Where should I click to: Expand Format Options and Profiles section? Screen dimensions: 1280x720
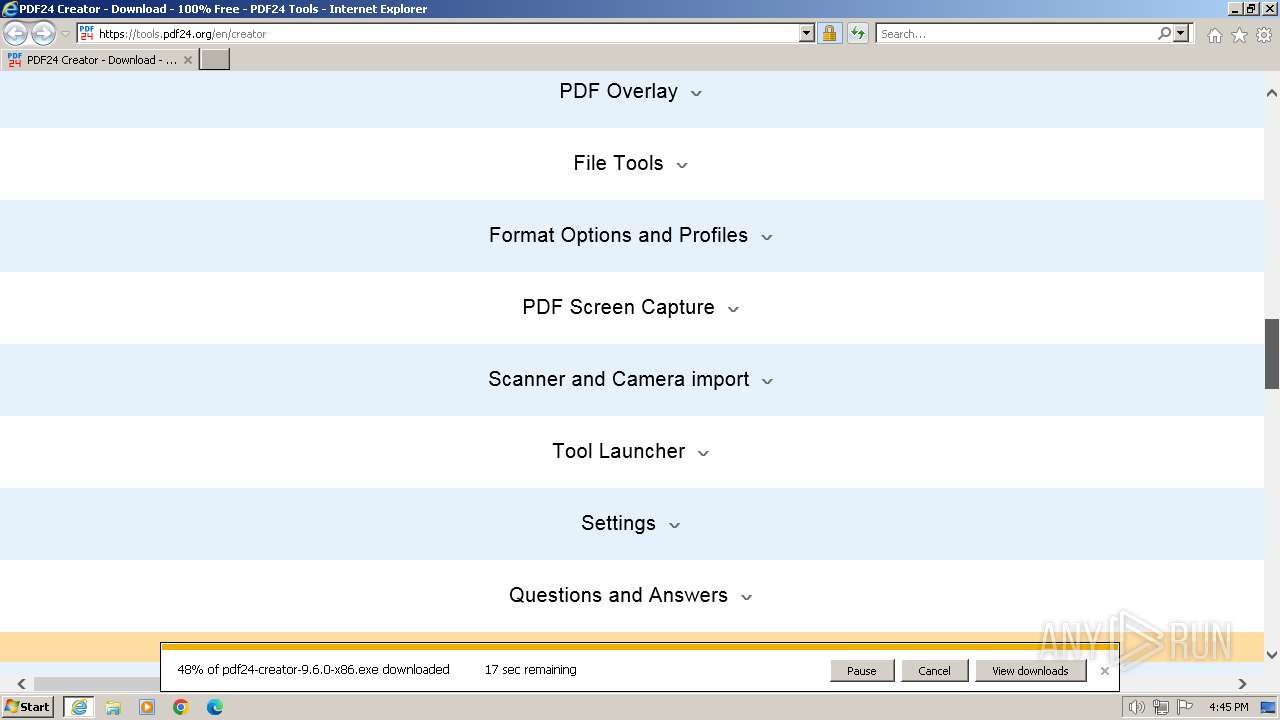click(631, 235)
